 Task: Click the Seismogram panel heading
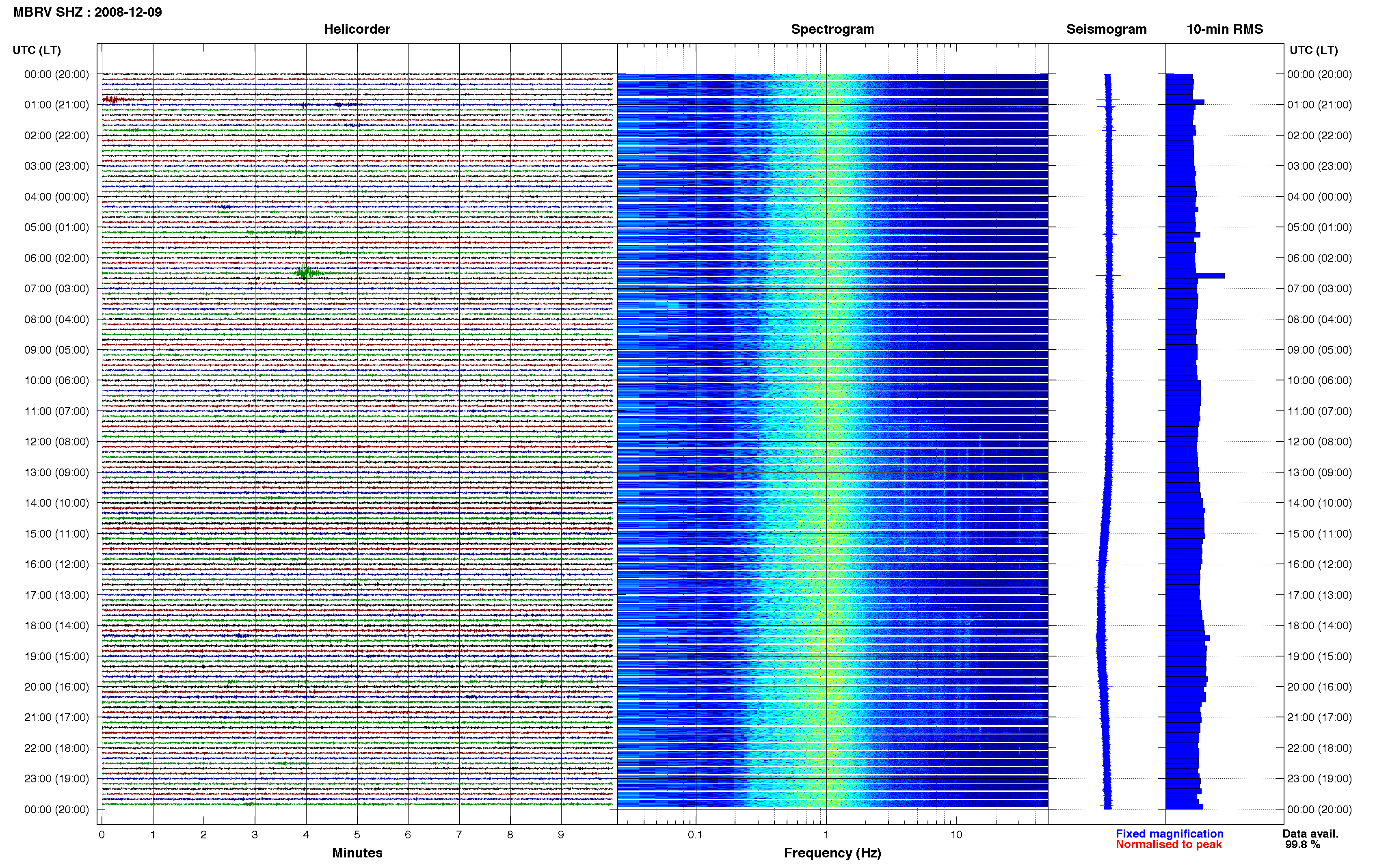(1106, 29)
